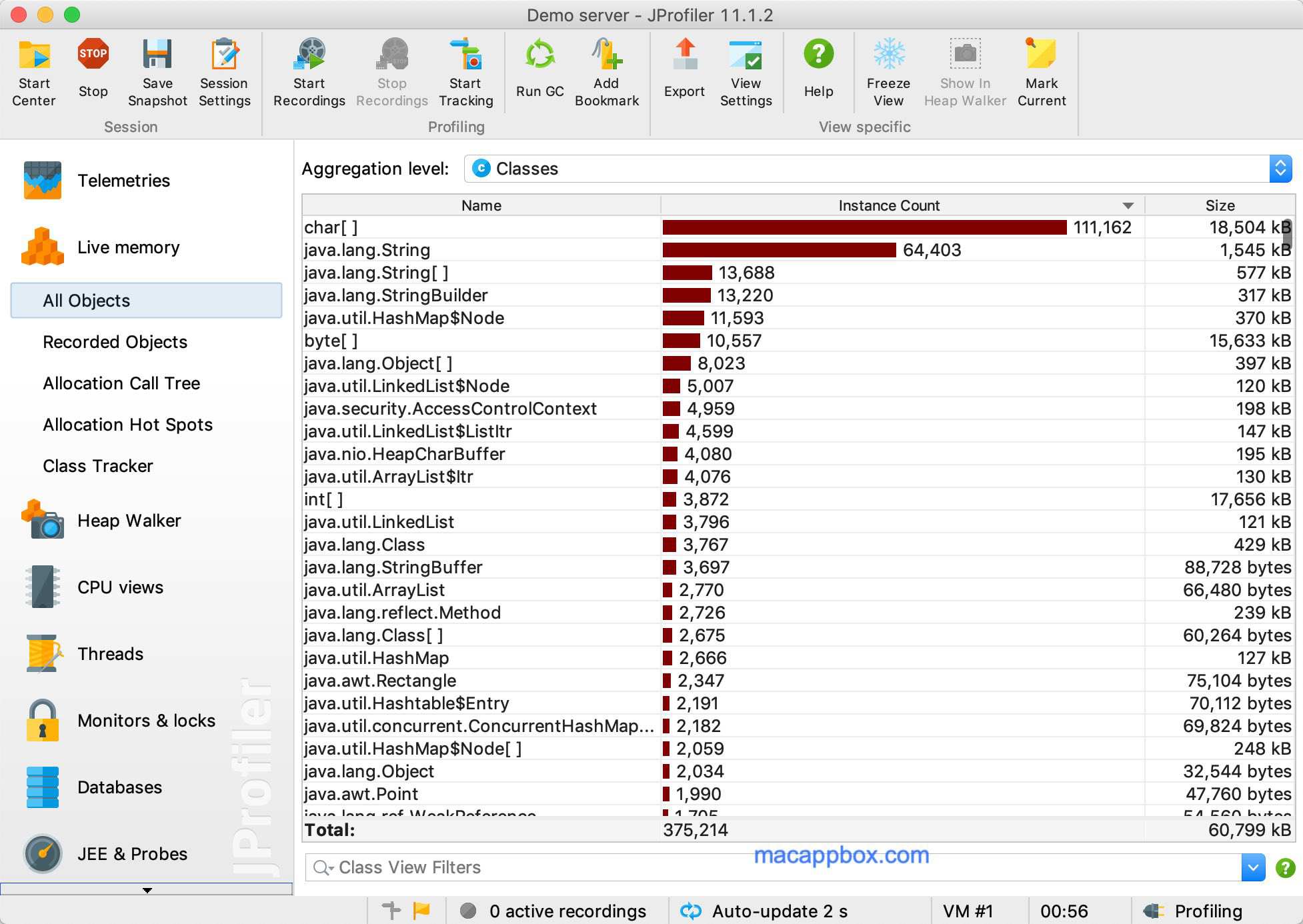This screenshot has height=924, width=1303.
Task: Click Freeze View snowflake icon
Action: [889, 55]
